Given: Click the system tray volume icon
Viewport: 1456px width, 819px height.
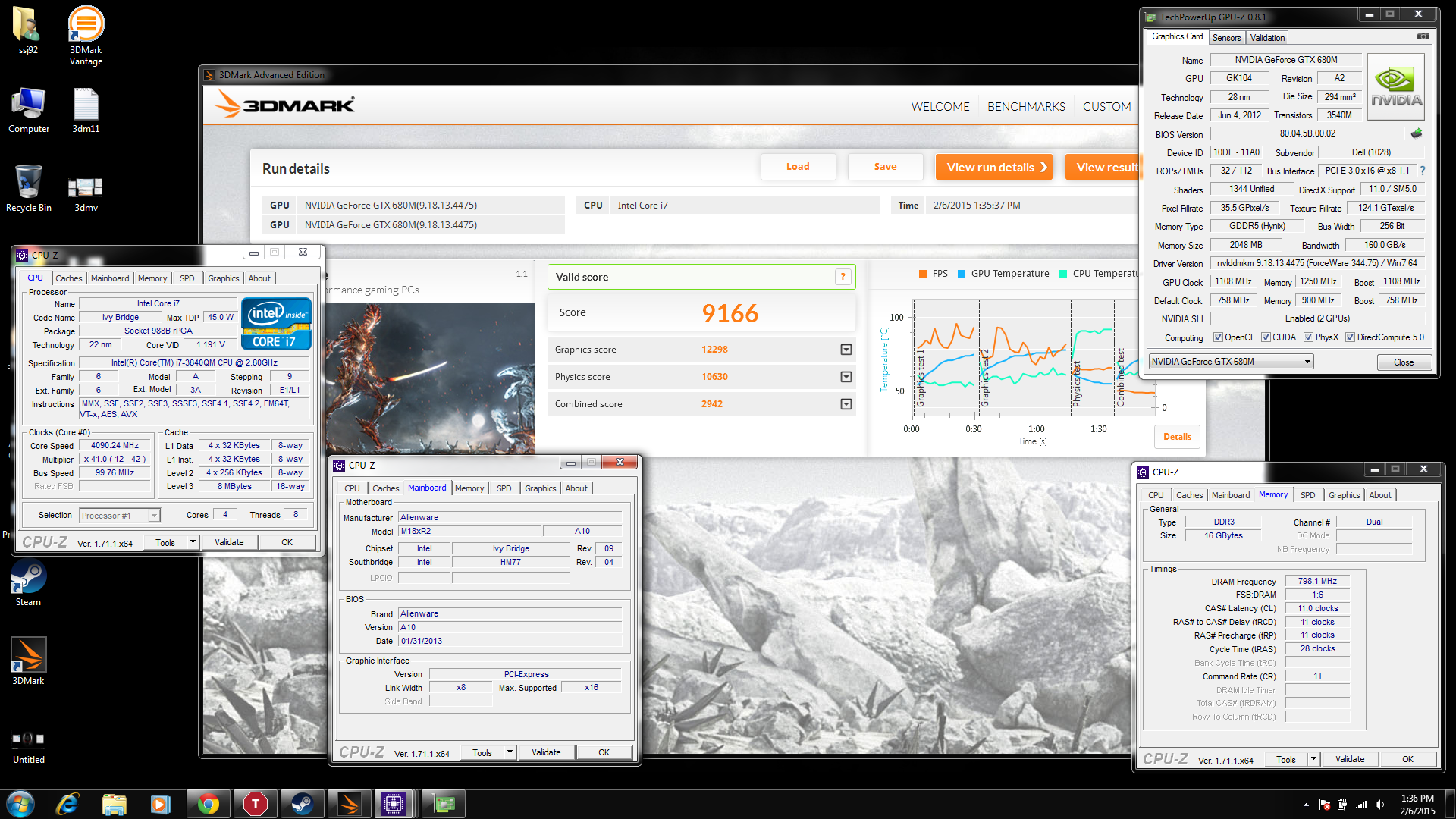Looking at the screenshot, I should point(1379,805).
